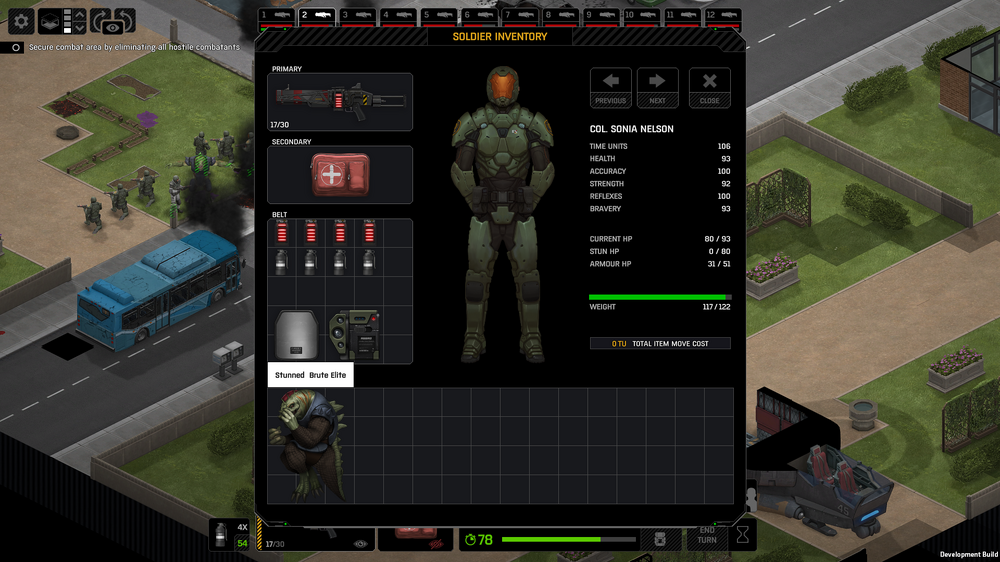Select the second belt grenade
The height and width of the screenshot is (562, 1000).
[x=311, y=262]
